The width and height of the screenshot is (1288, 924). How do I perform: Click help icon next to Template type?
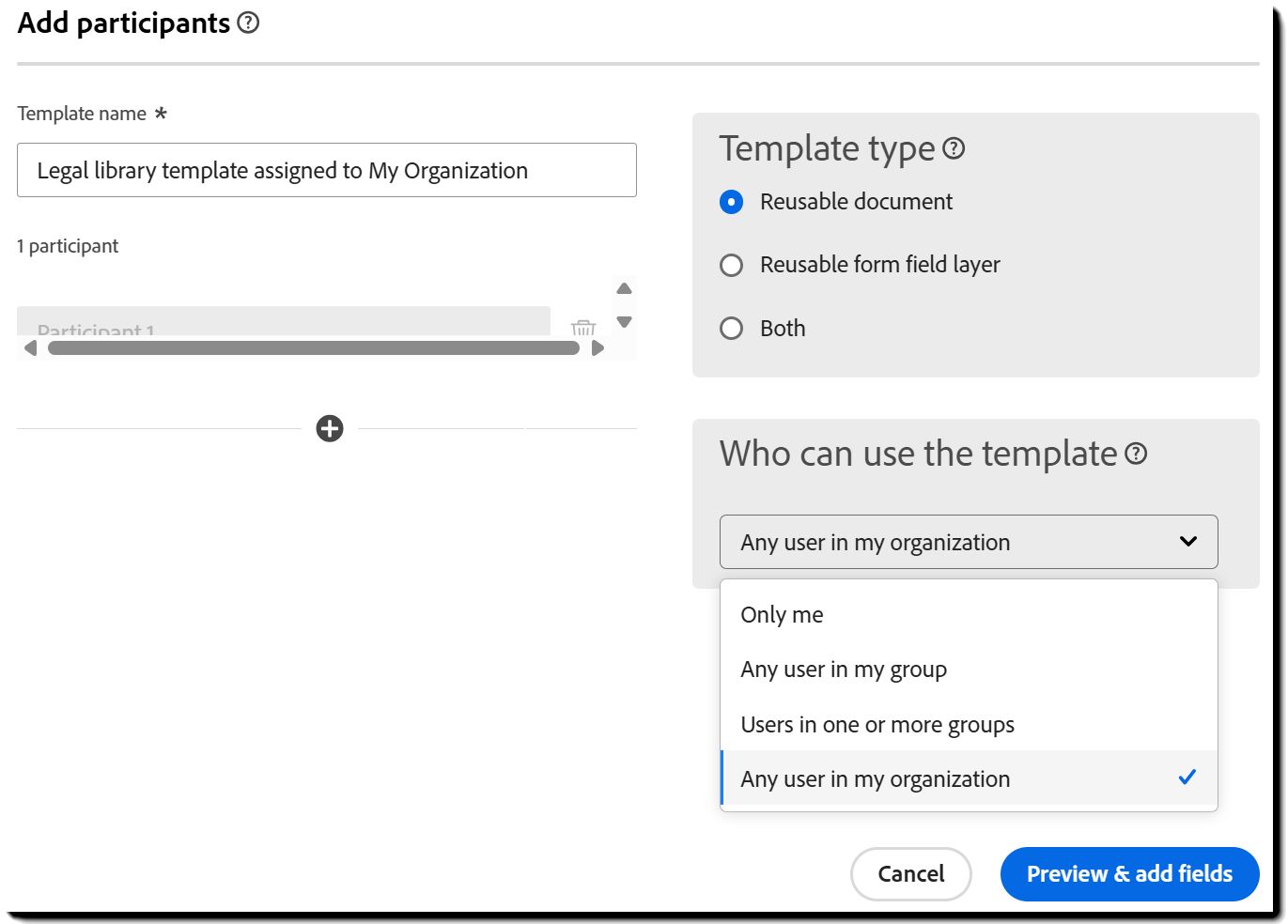coord(954,148)
